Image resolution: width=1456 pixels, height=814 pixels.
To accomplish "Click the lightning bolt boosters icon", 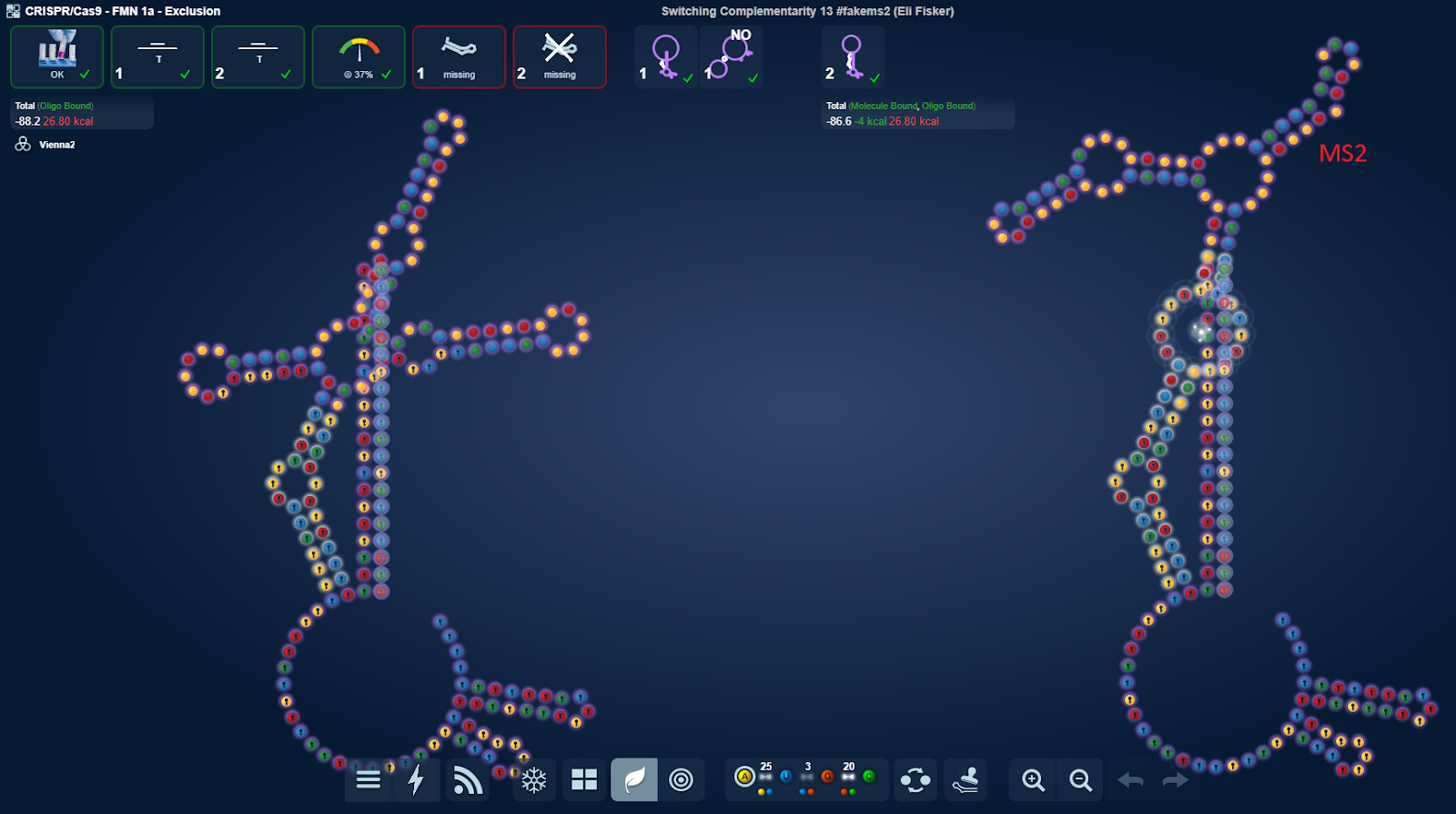I will click(417, 780).
